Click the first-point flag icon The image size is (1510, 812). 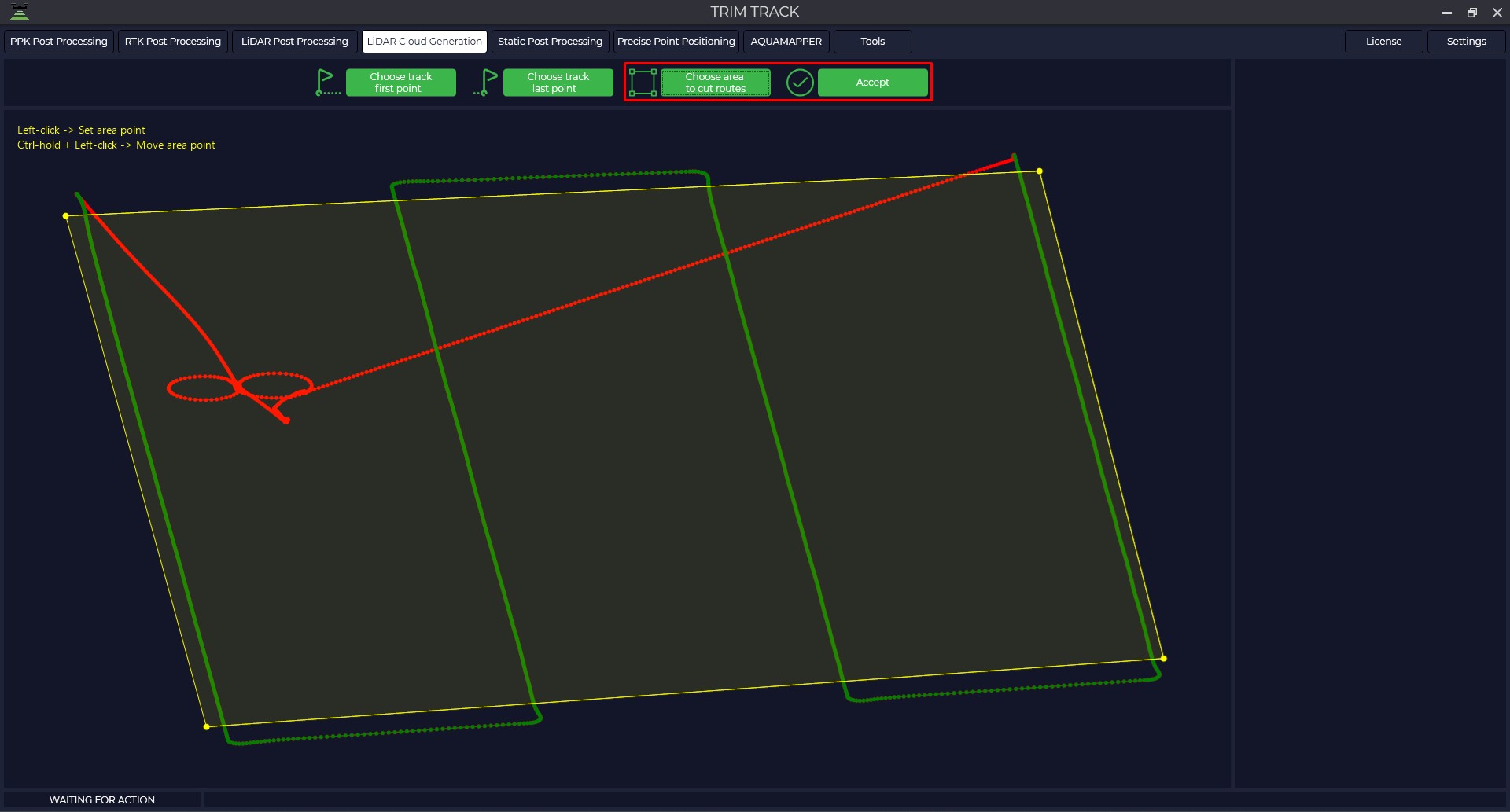tap(327, 83)
